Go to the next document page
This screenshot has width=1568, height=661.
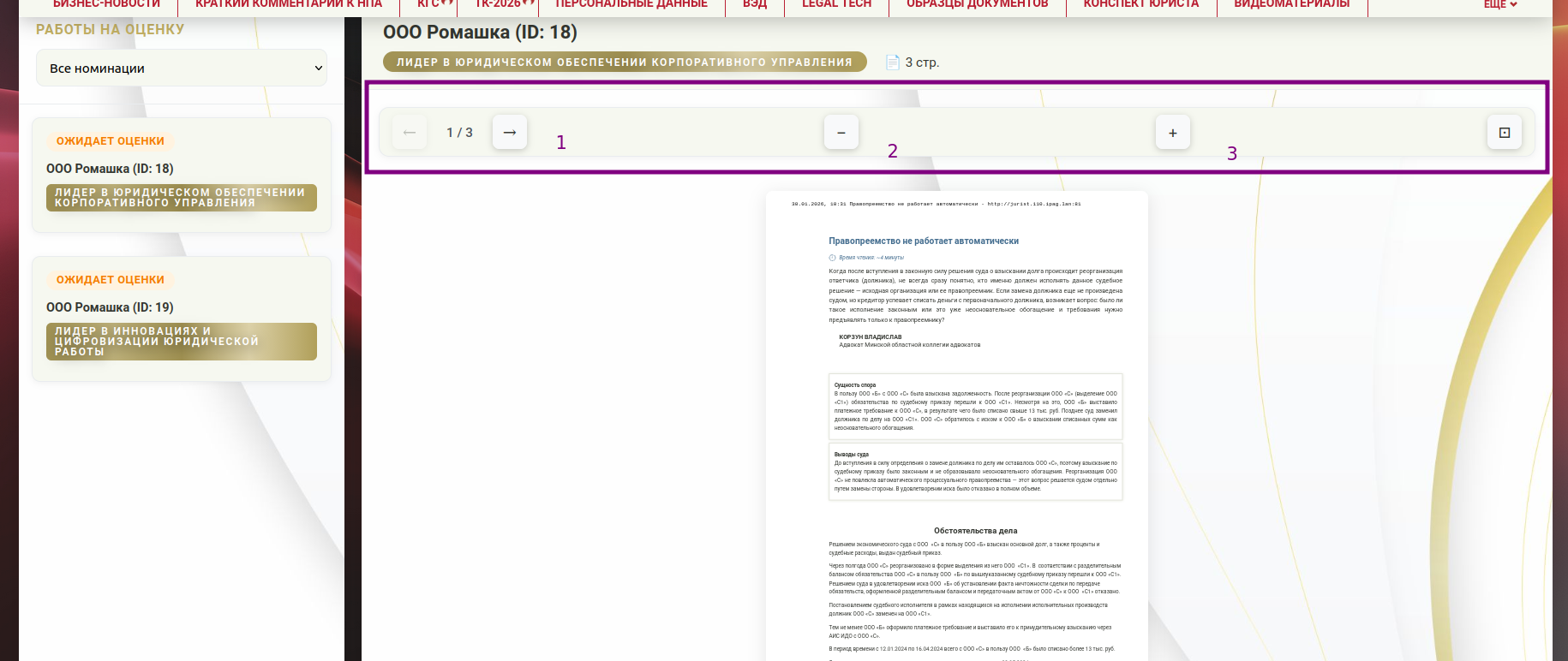[510, 133]
